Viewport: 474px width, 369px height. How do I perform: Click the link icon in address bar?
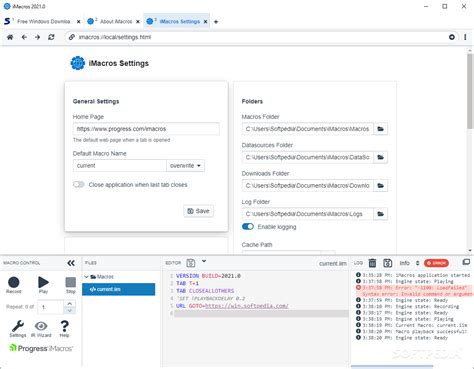(x=72, y=37)
